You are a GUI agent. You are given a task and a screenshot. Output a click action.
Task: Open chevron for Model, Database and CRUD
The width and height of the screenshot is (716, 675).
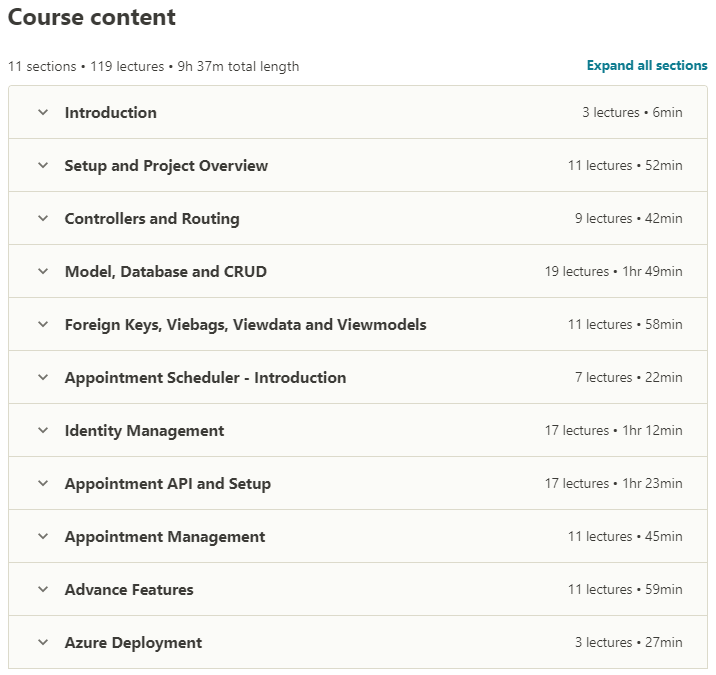(43, 272)
